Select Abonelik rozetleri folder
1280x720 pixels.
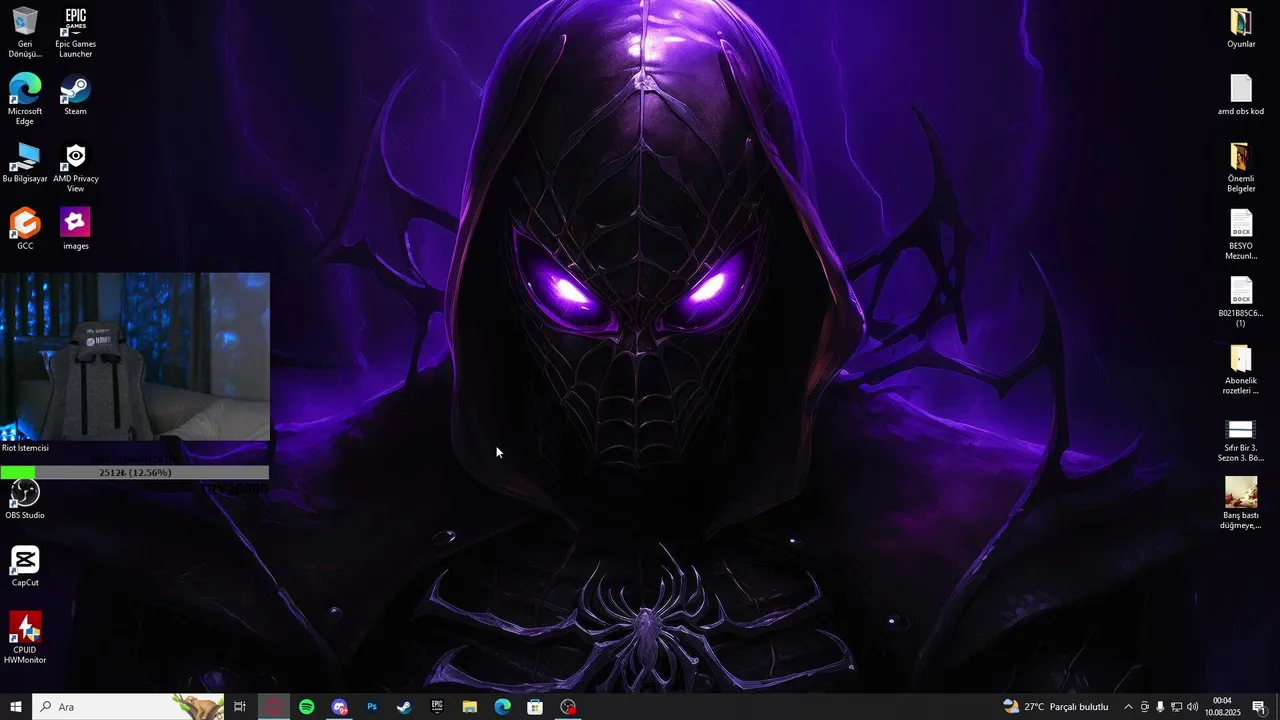click(1241, 369)
